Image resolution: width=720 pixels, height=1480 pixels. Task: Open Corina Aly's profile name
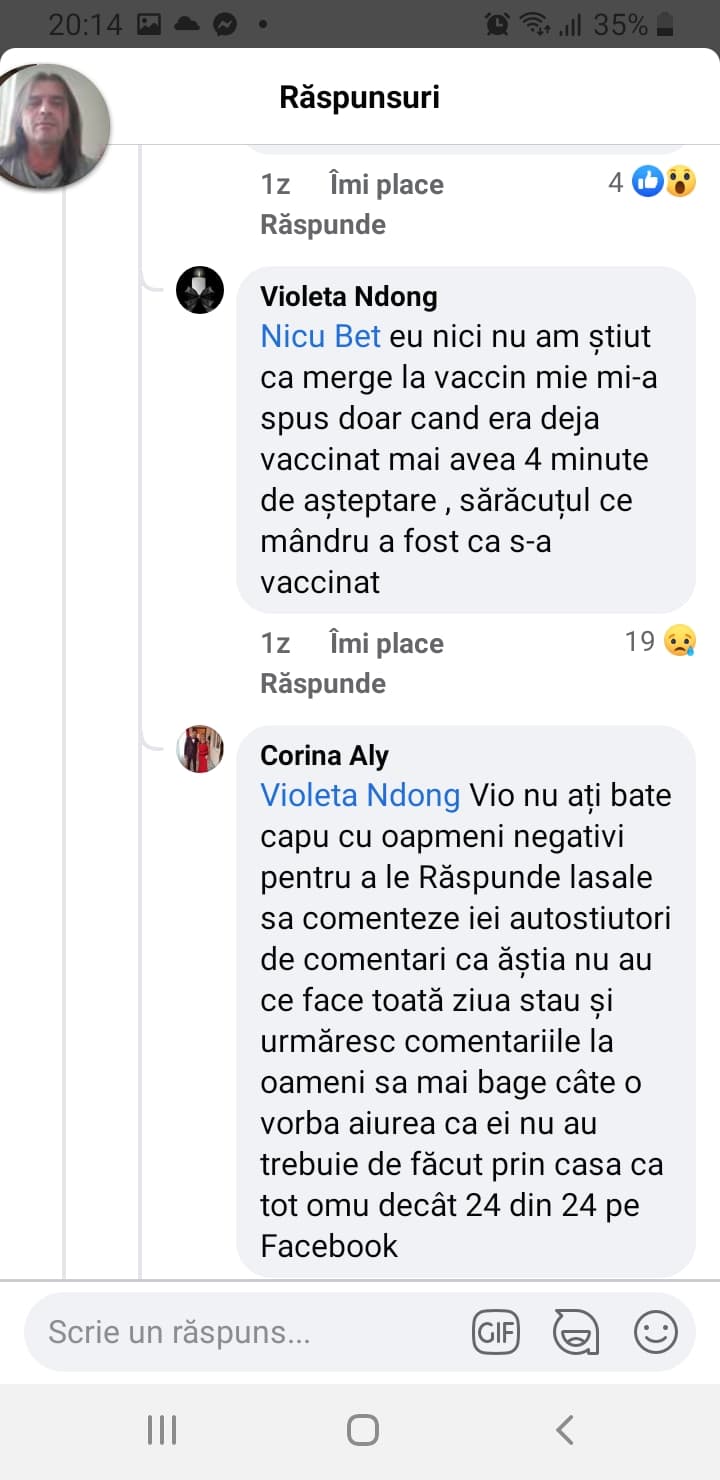point(324,755)
